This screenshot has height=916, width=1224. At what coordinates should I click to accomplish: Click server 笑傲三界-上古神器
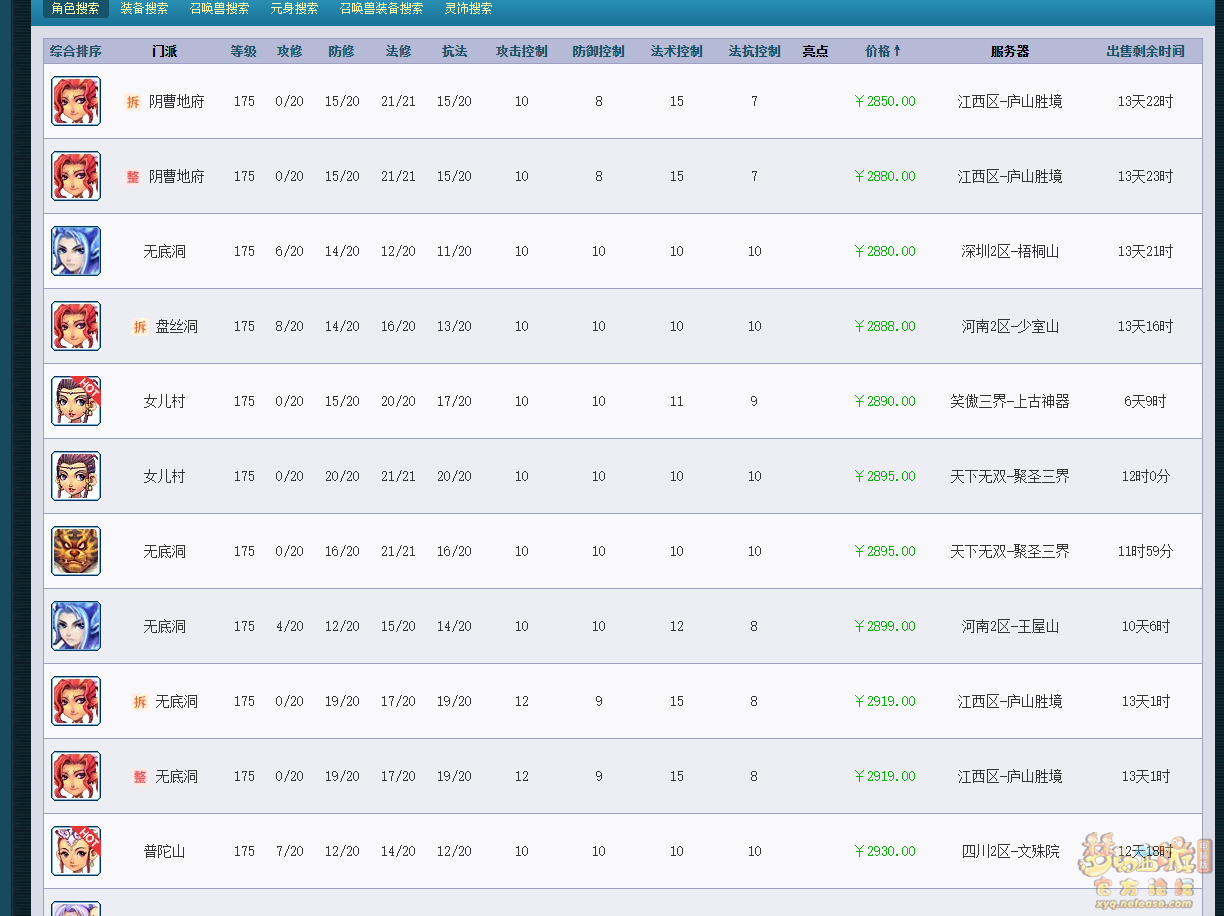coord(1010,401)
